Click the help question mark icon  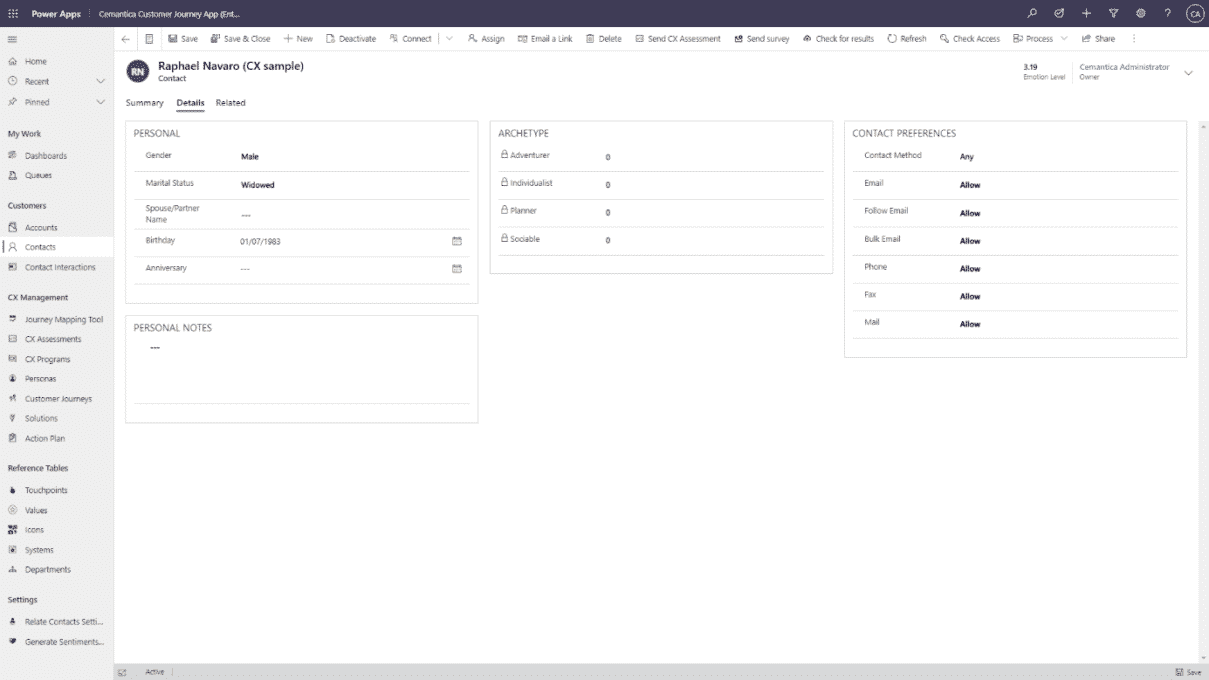tap(1167, 14)
